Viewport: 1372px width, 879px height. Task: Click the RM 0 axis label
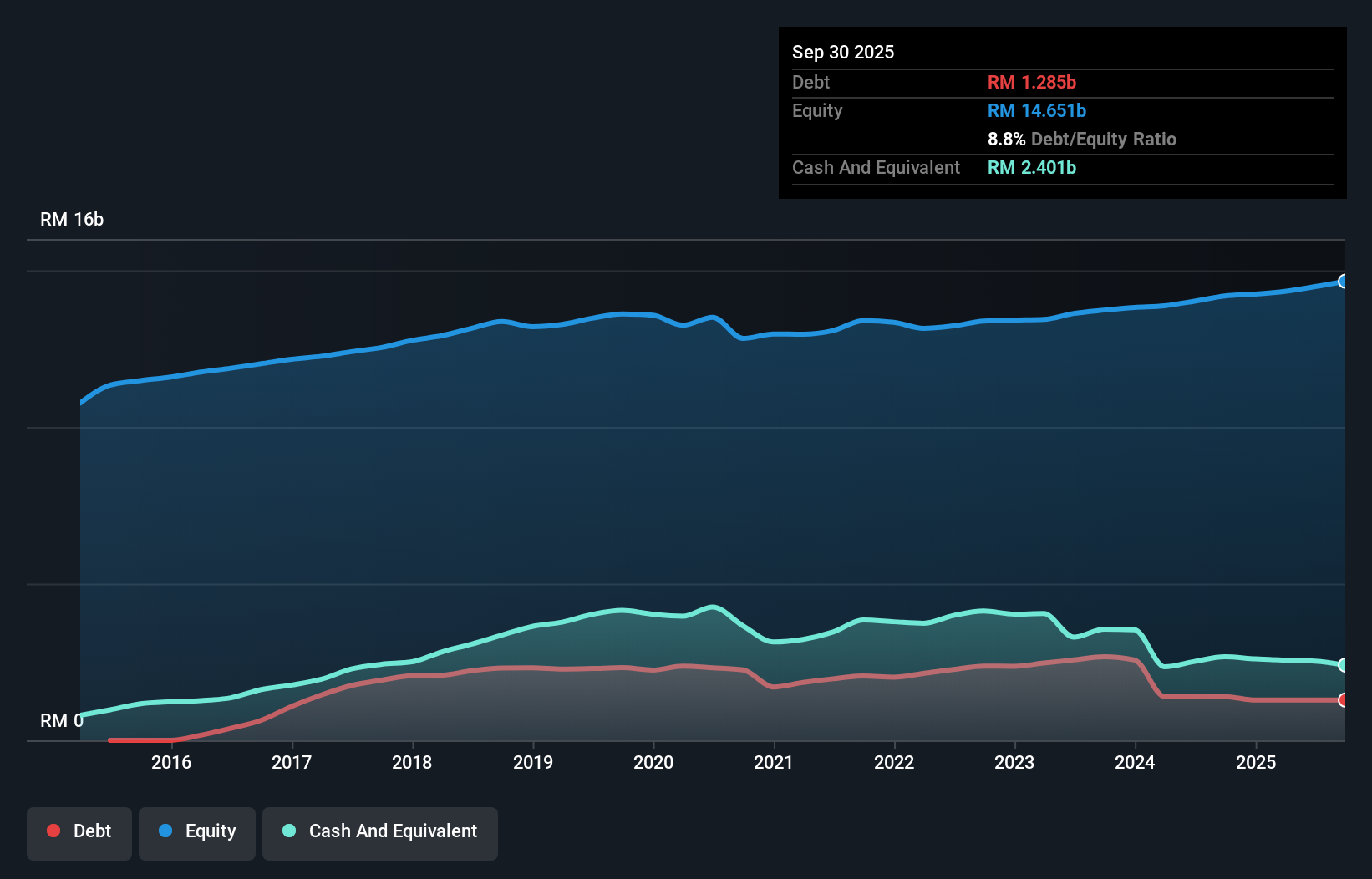62,720
